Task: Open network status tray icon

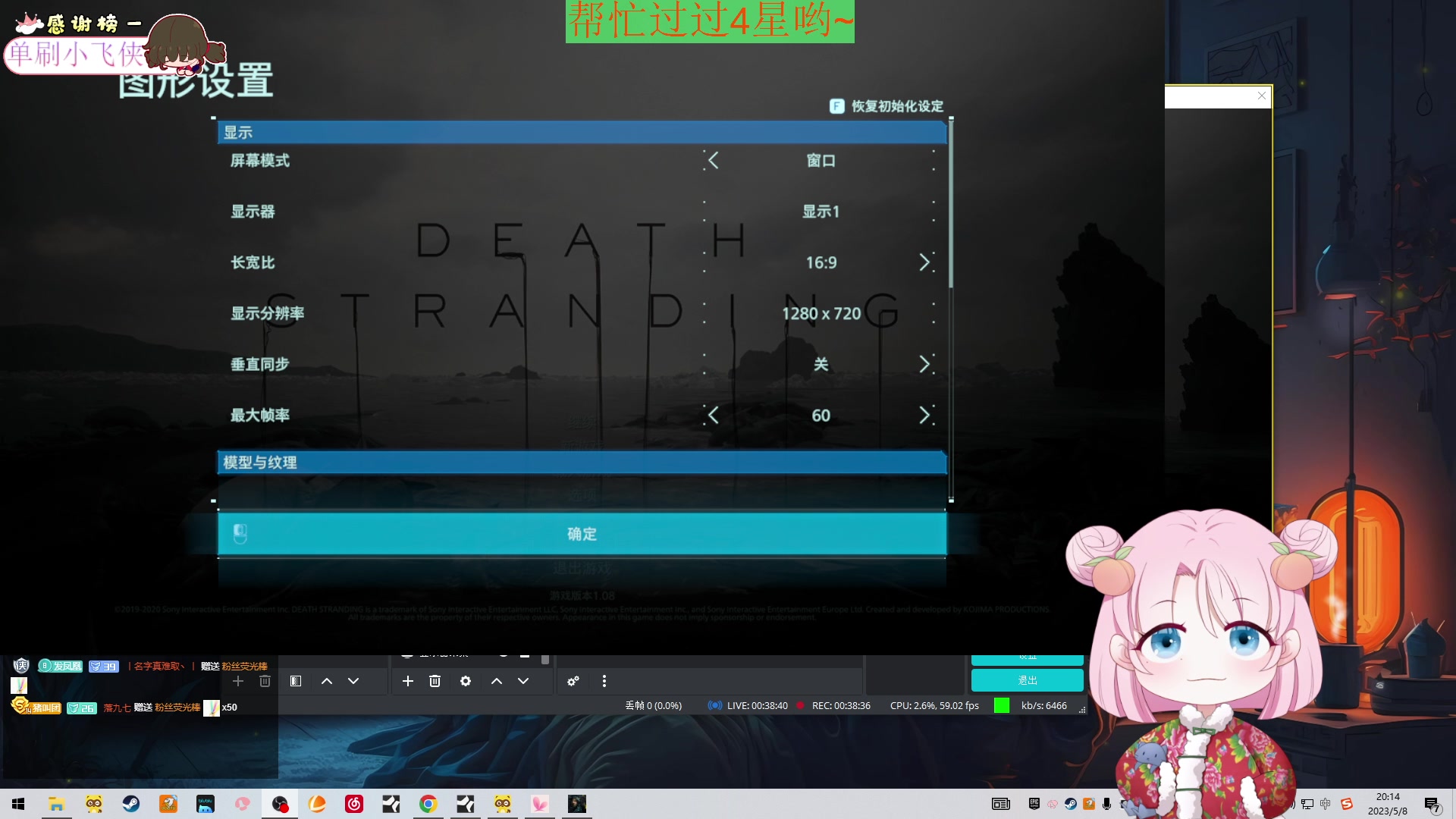Action: (x=1307, y=804)
